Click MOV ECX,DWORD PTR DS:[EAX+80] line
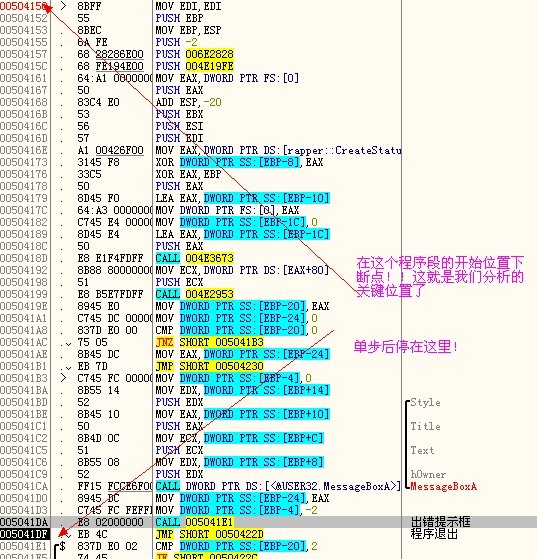This screenshot has height=559, width=537. pyautogui.click(x=242, y=270)
